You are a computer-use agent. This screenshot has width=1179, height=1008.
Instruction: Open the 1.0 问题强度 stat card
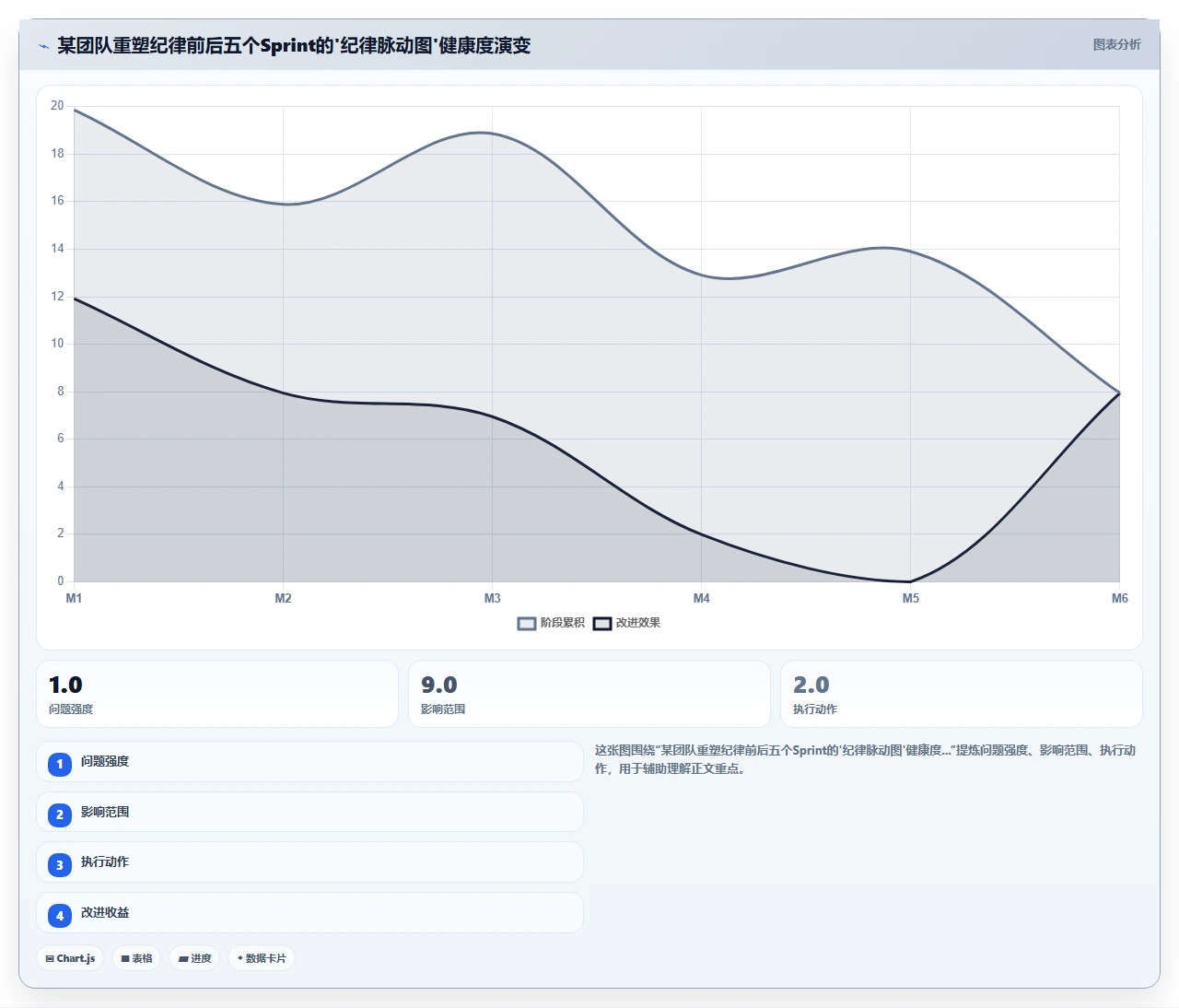coord(217,694)
